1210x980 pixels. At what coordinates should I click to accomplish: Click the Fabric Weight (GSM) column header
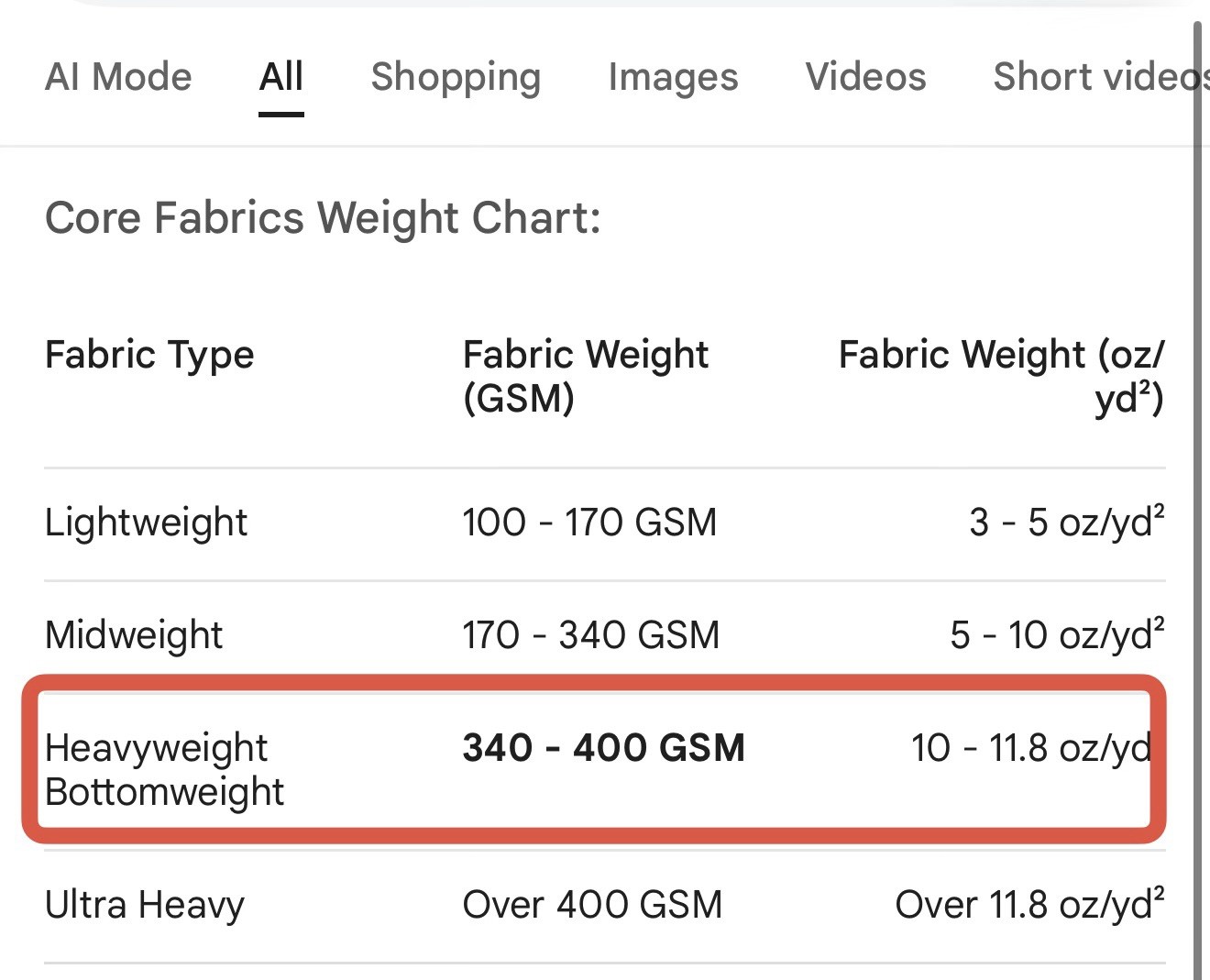click(585, 376)
